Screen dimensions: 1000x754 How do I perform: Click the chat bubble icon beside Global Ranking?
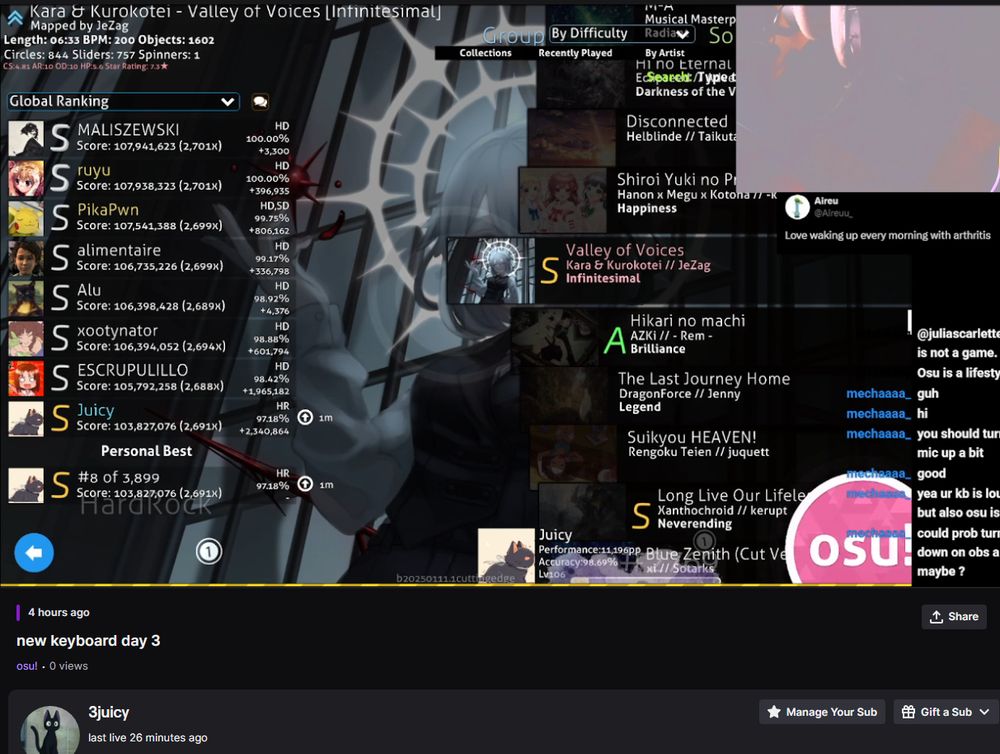pos(260,101)
